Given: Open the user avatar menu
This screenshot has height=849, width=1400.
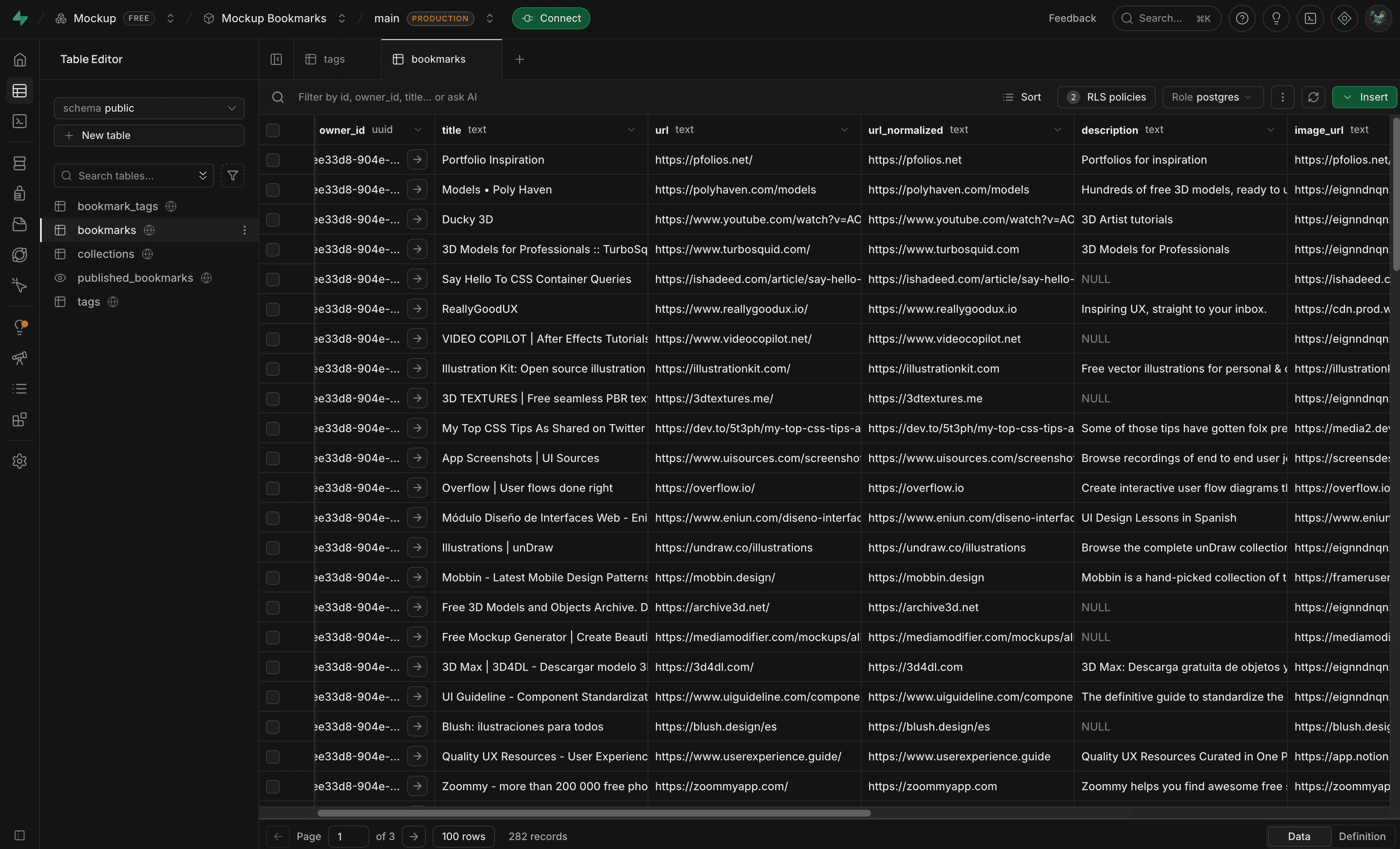Looking at the screenshot, I should tap(1378, 18).
